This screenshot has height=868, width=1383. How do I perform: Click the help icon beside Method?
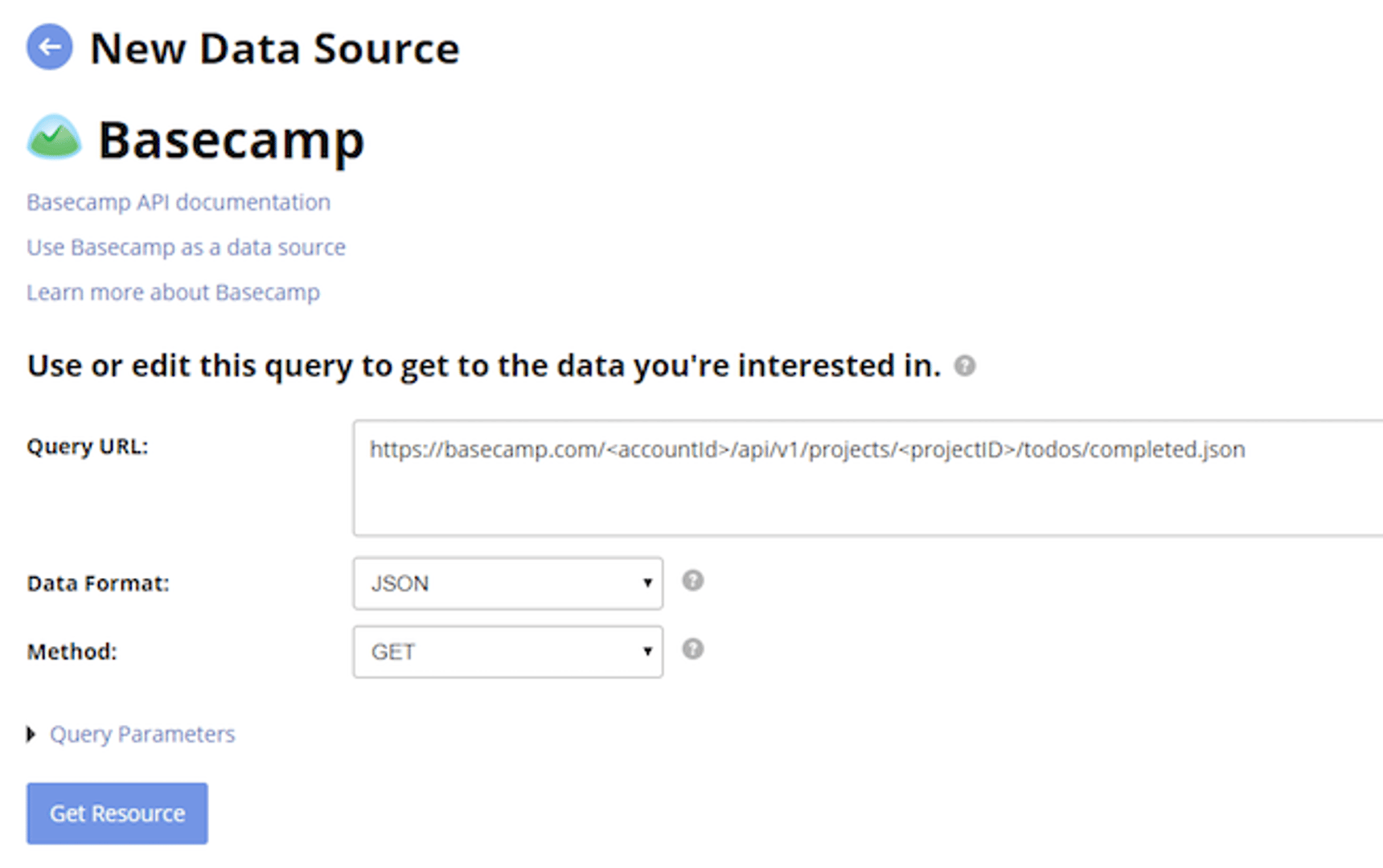[x=692, y=649]
